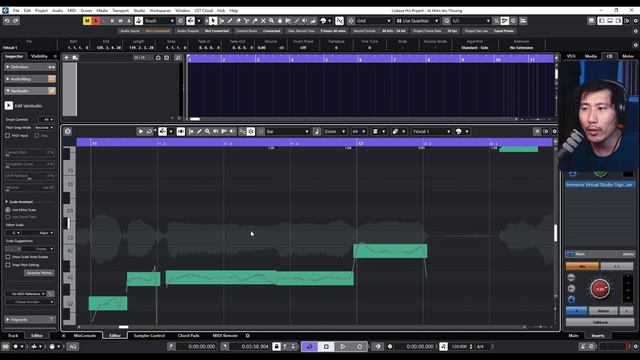
Task: Click the Record transport button
Action: [360, 347]
